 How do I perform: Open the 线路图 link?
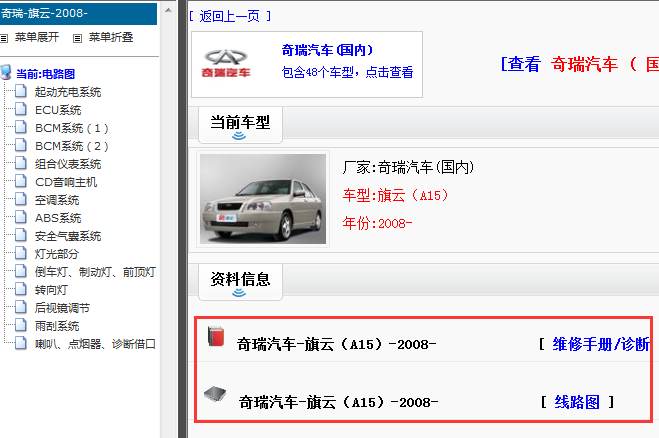(577, 402)
